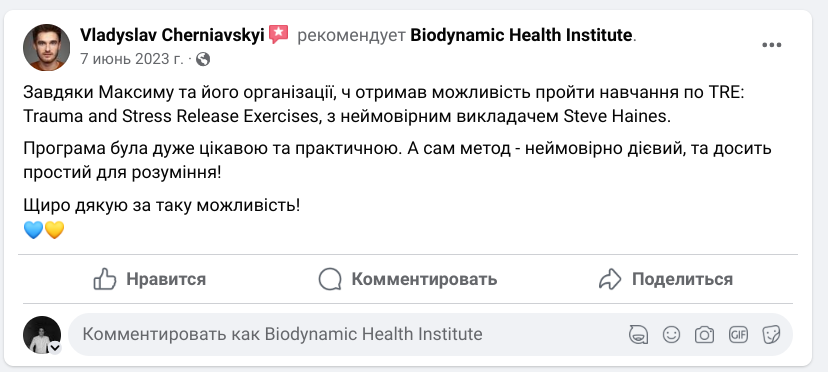Viewport: 828px width, 372px height.
Task: Share the post with Поделиться
Action: (x=665, y=279)
